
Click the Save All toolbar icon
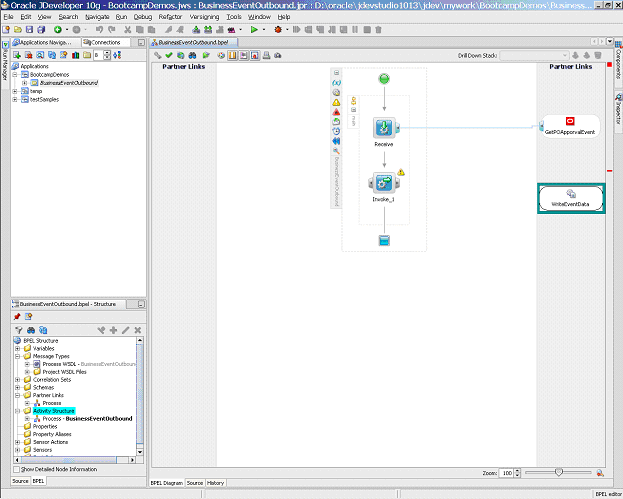click(41, 29)
